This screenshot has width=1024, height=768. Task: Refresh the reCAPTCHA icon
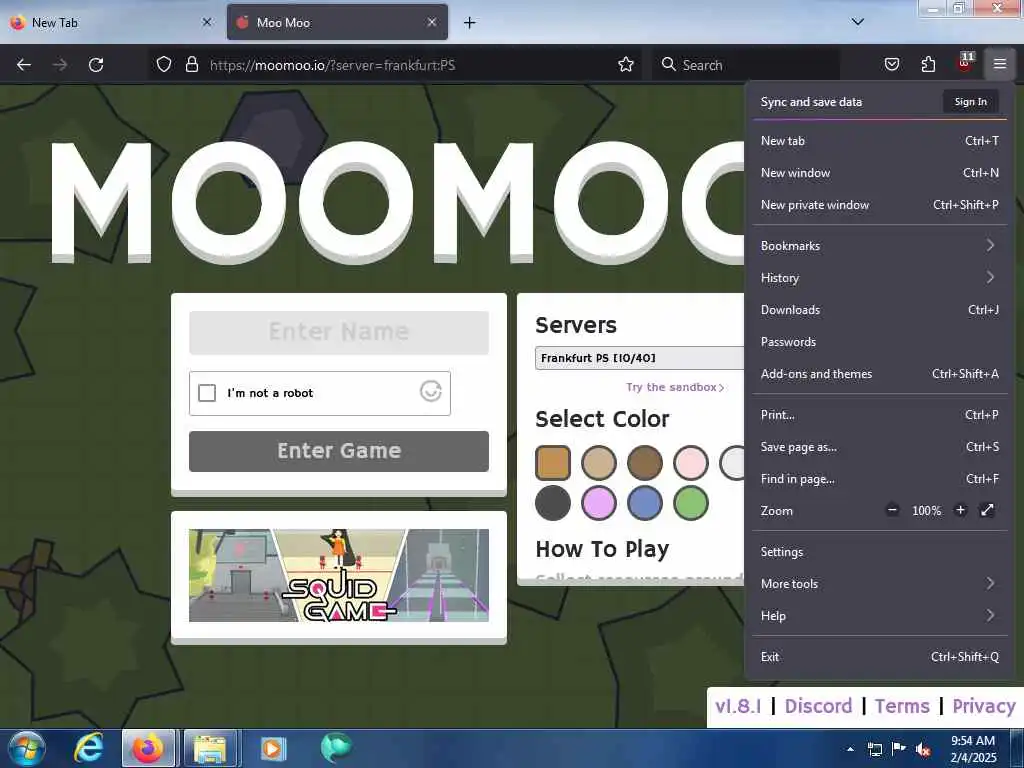(x=430, y=391)
